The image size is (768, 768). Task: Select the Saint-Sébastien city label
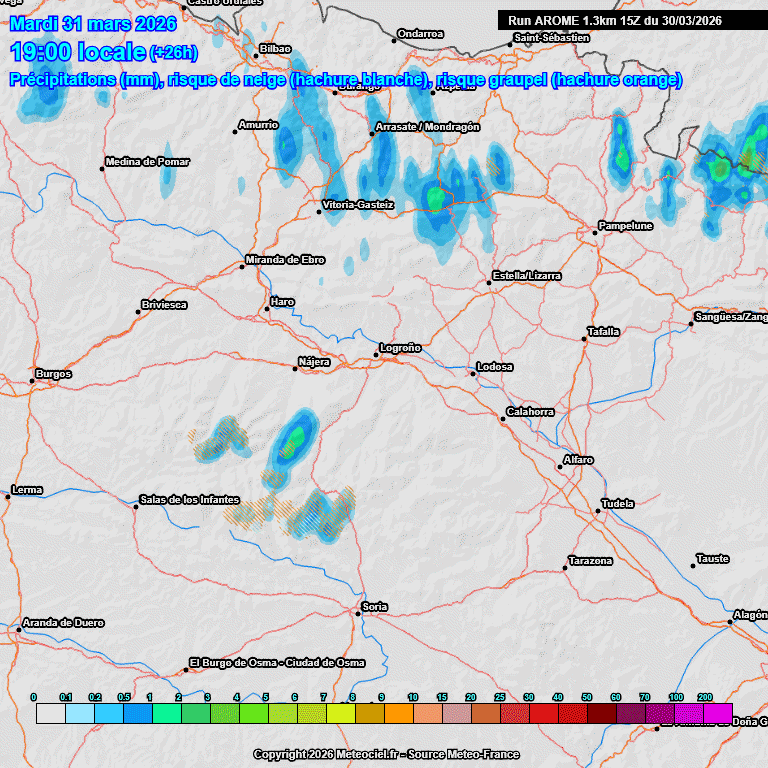coord(552,38)
